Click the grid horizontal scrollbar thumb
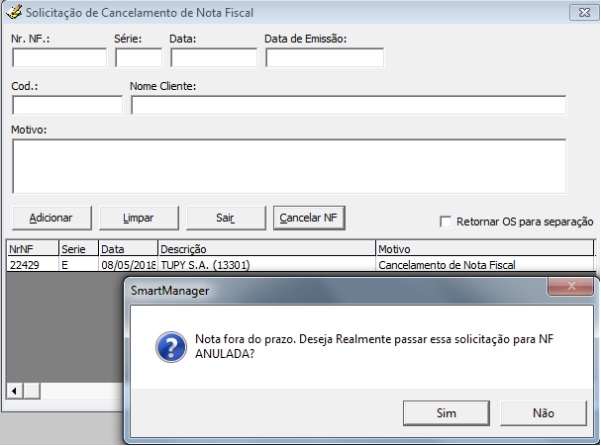Image resolution: width=601 pixels, height=446 pixels. [32, 391]
